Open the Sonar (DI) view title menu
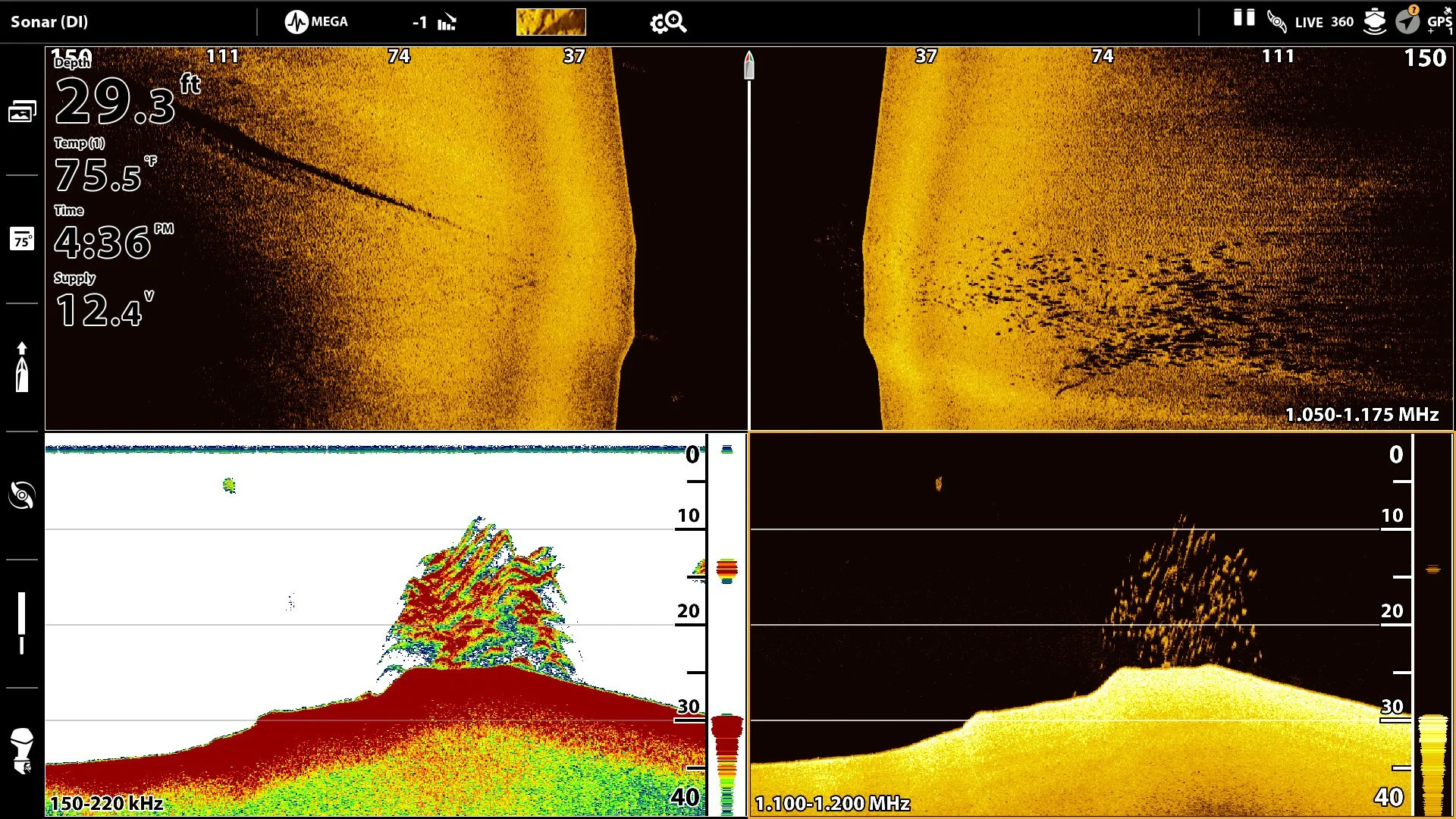This screenshot has height=819, width=1456. 49,22
